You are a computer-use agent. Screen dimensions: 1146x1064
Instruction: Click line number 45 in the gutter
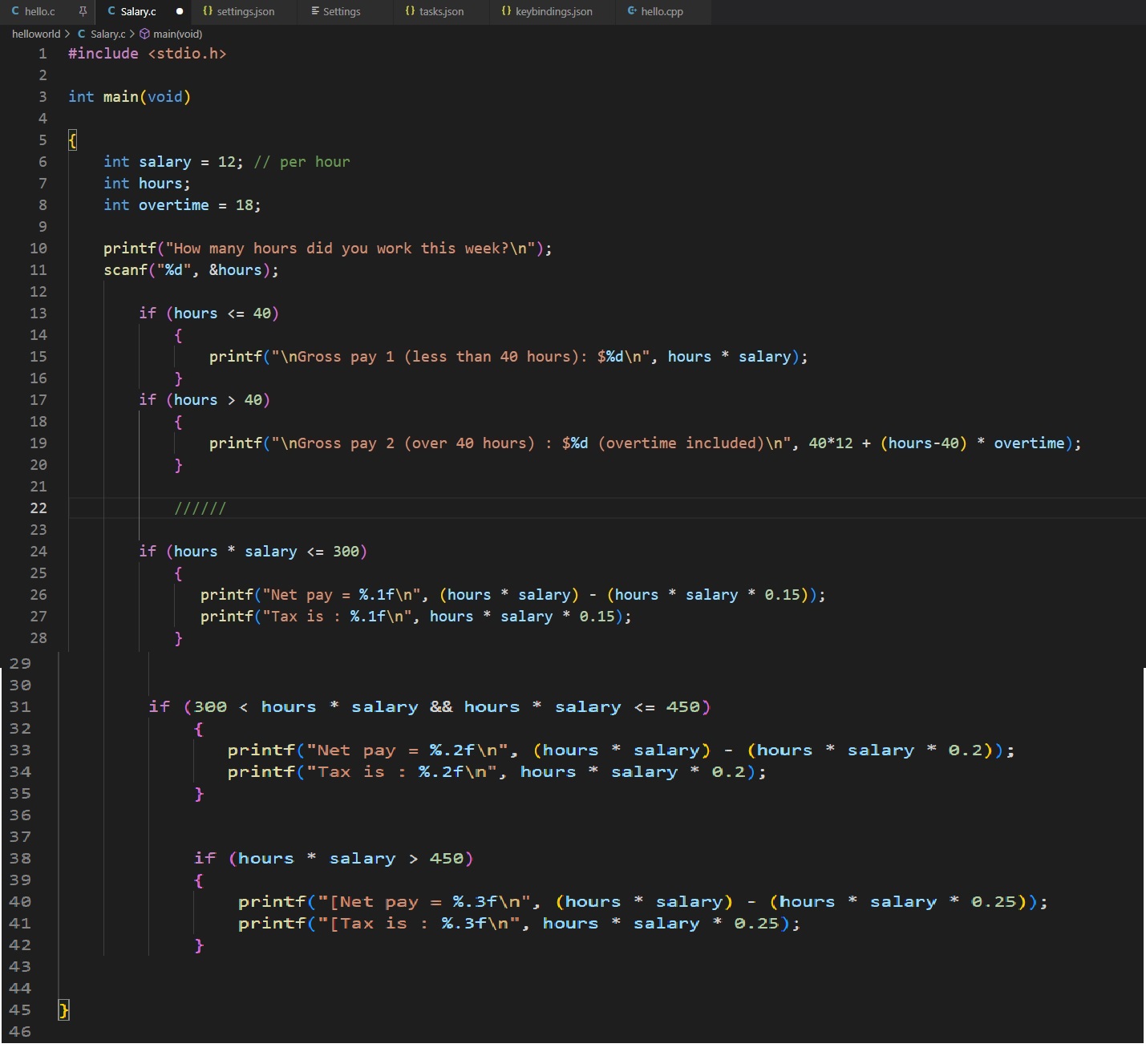(20, 1010)
